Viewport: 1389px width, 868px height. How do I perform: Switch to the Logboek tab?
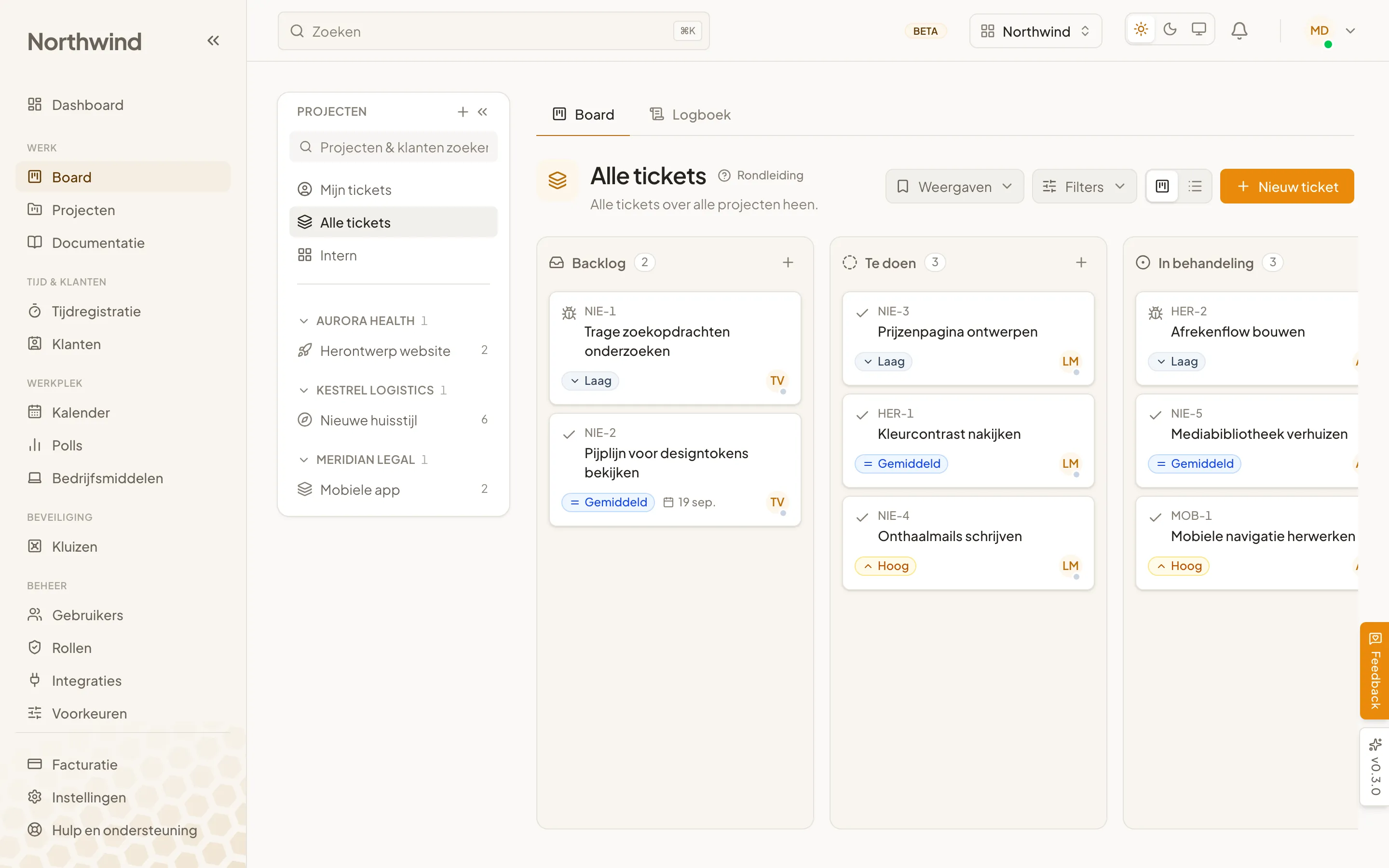pyautogui.click(x=690, y=115)
